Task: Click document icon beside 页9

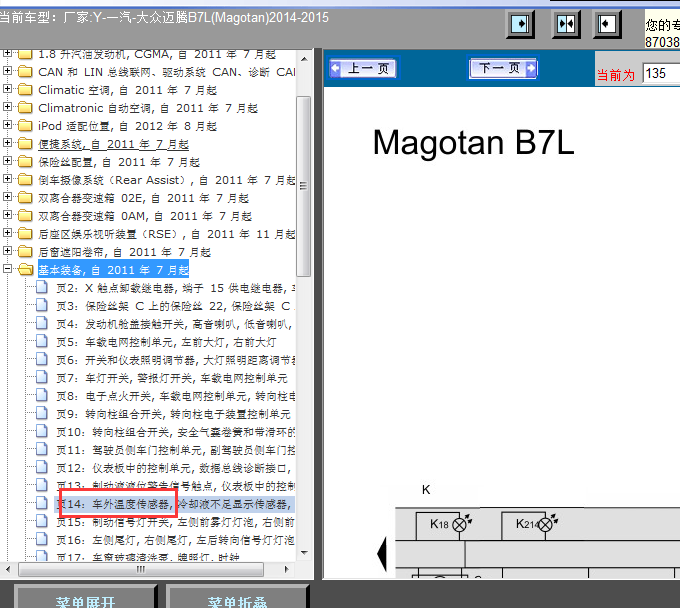Action: click(42, 413)
